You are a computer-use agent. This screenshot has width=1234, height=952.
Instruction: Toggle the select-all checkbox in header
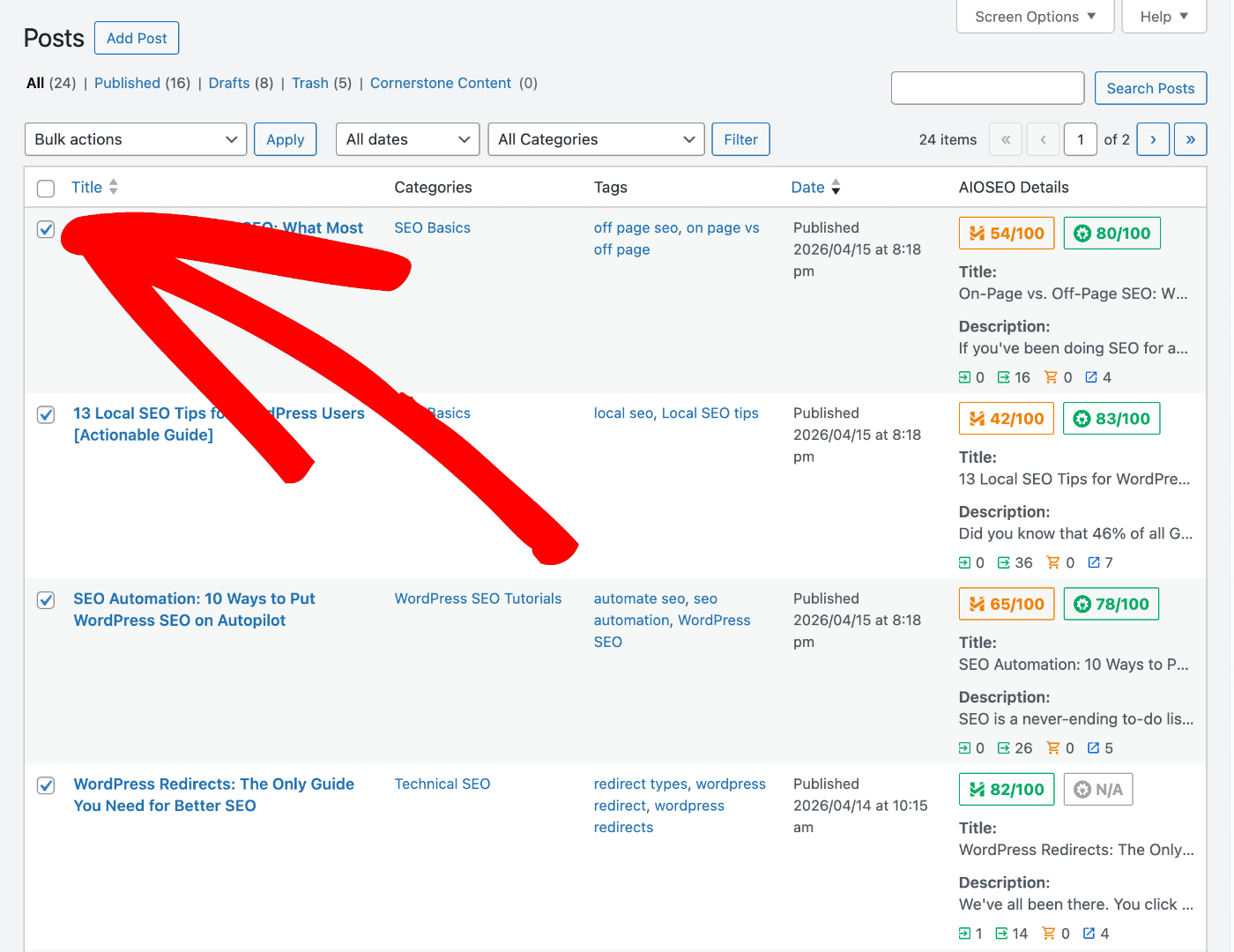(x=46, y=188)
